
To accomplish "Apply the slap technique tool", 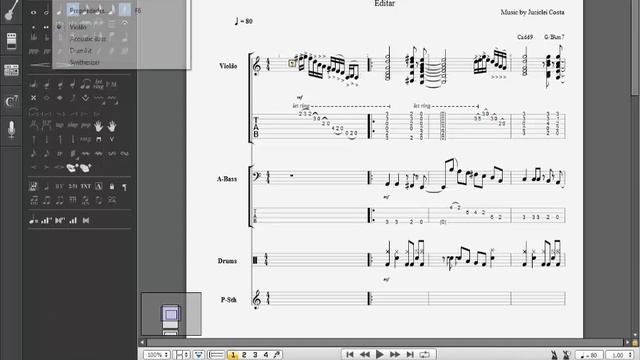I will click(x=72, y=126).
